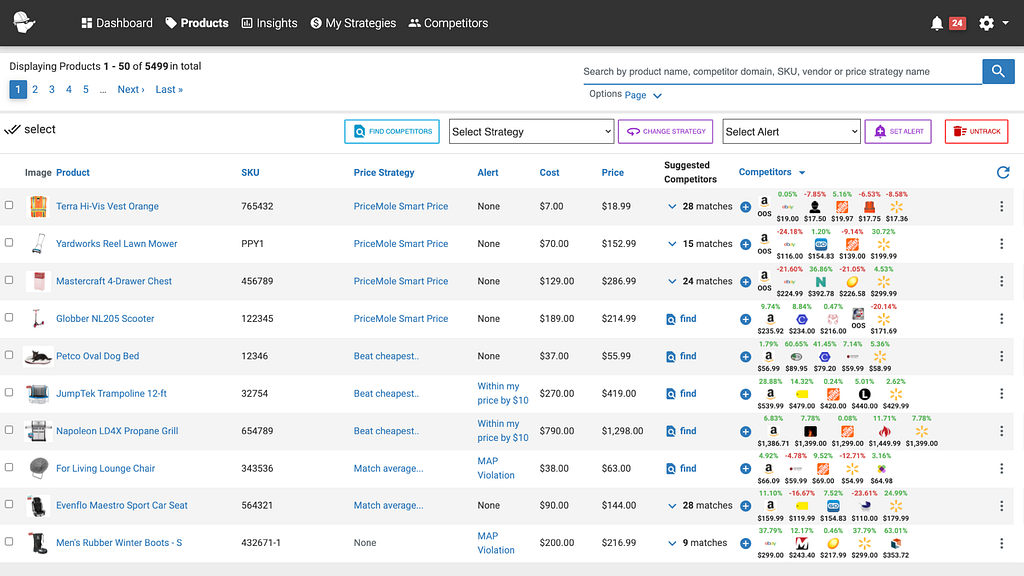Click Amazon competitor icon in Globber Scooter row

click(x=771, y=319)
